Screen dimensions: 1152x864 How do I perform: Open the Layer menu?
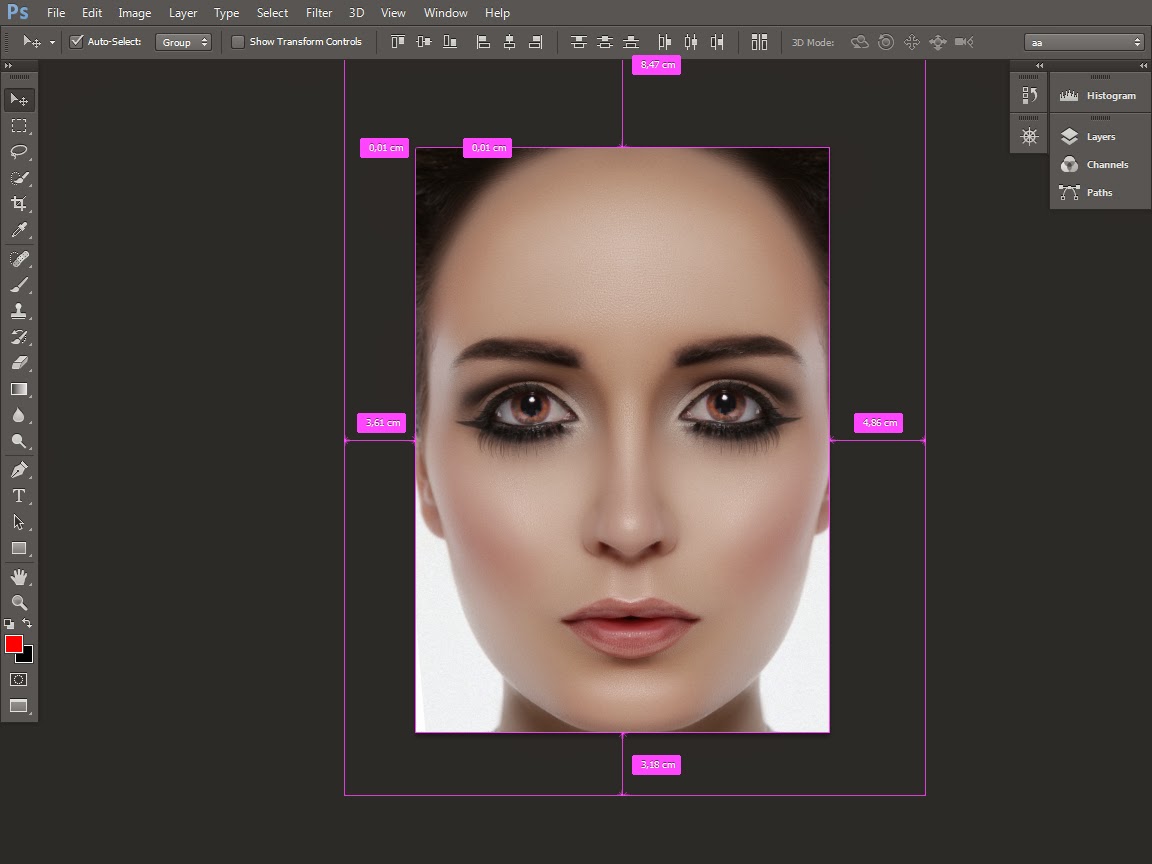tap(183, 13)
